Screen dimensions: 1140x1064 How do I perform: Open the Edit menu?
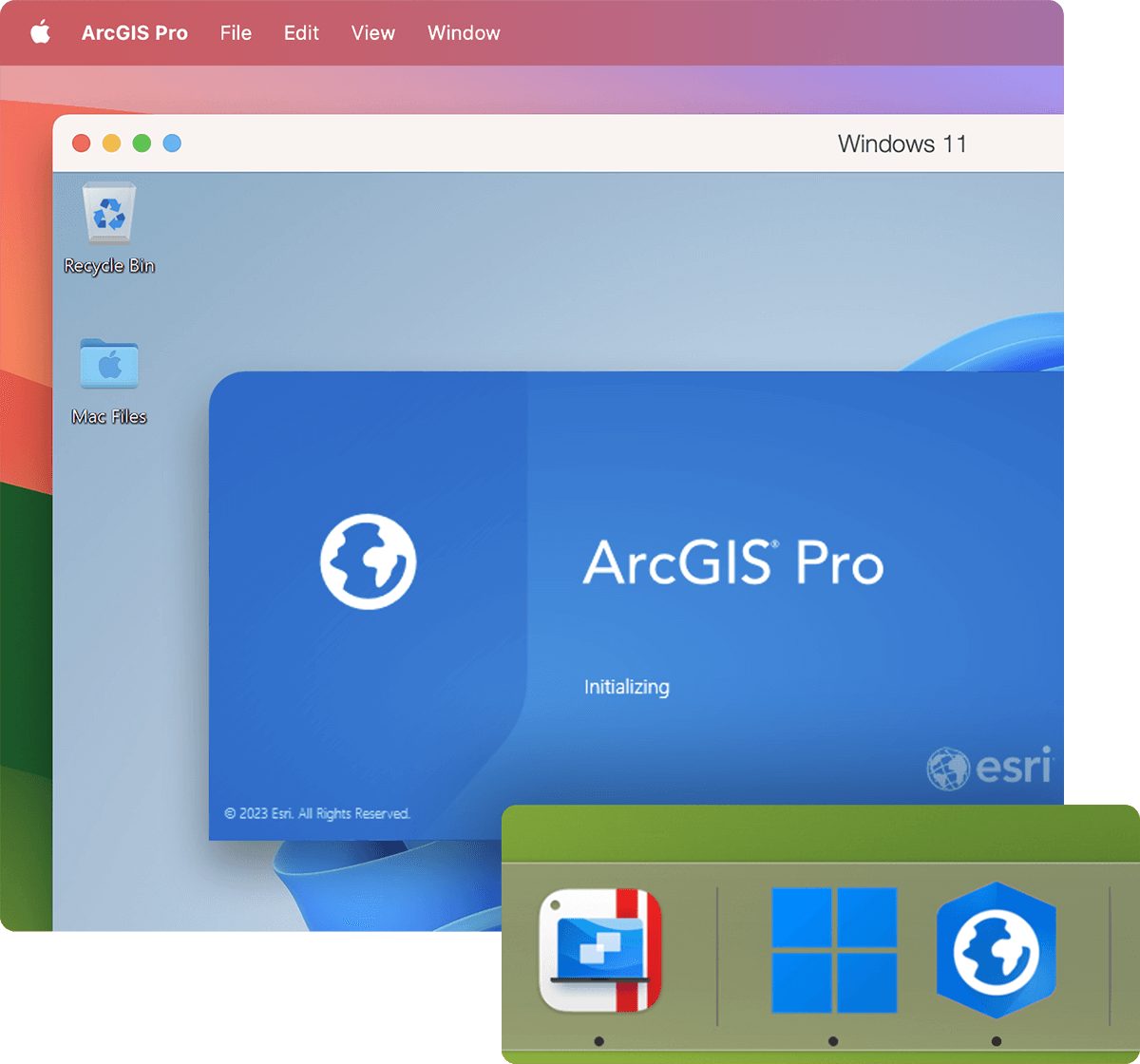pyautogui.click(x=300, y=32)
